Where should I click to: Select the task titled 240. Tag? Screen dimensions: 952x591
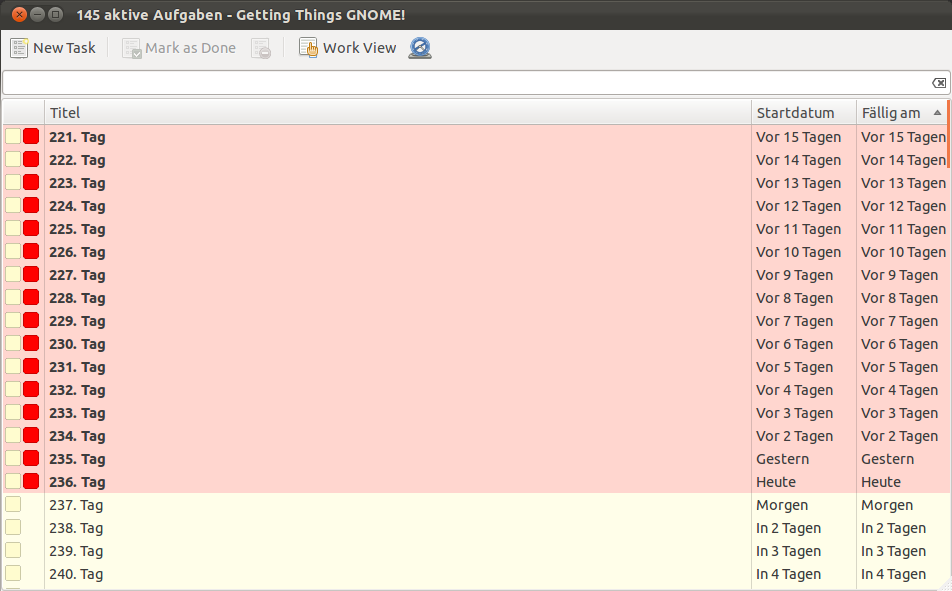(x=76, y=574)
